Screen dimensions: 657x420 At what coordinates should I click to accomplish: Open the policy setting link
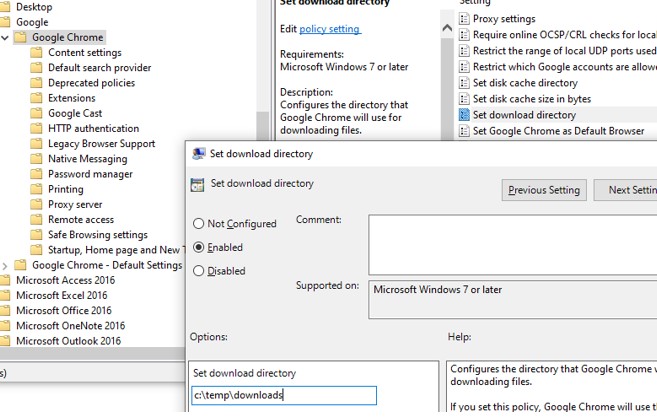coord(330,30)
